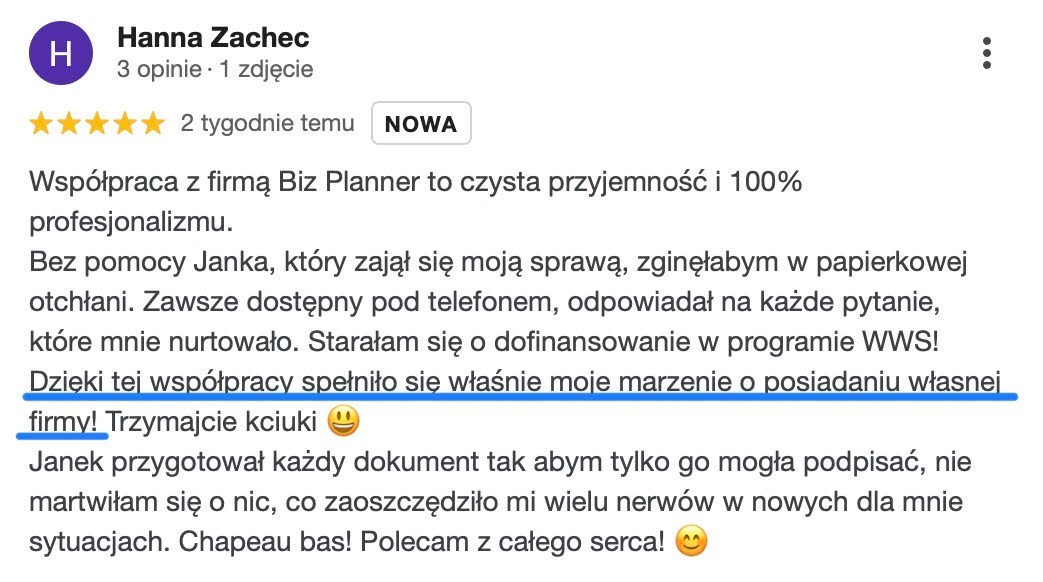Click the NOWA badge
This screenshot has width=1043, height=582.
pyautogui.click(x=420, y=124)
